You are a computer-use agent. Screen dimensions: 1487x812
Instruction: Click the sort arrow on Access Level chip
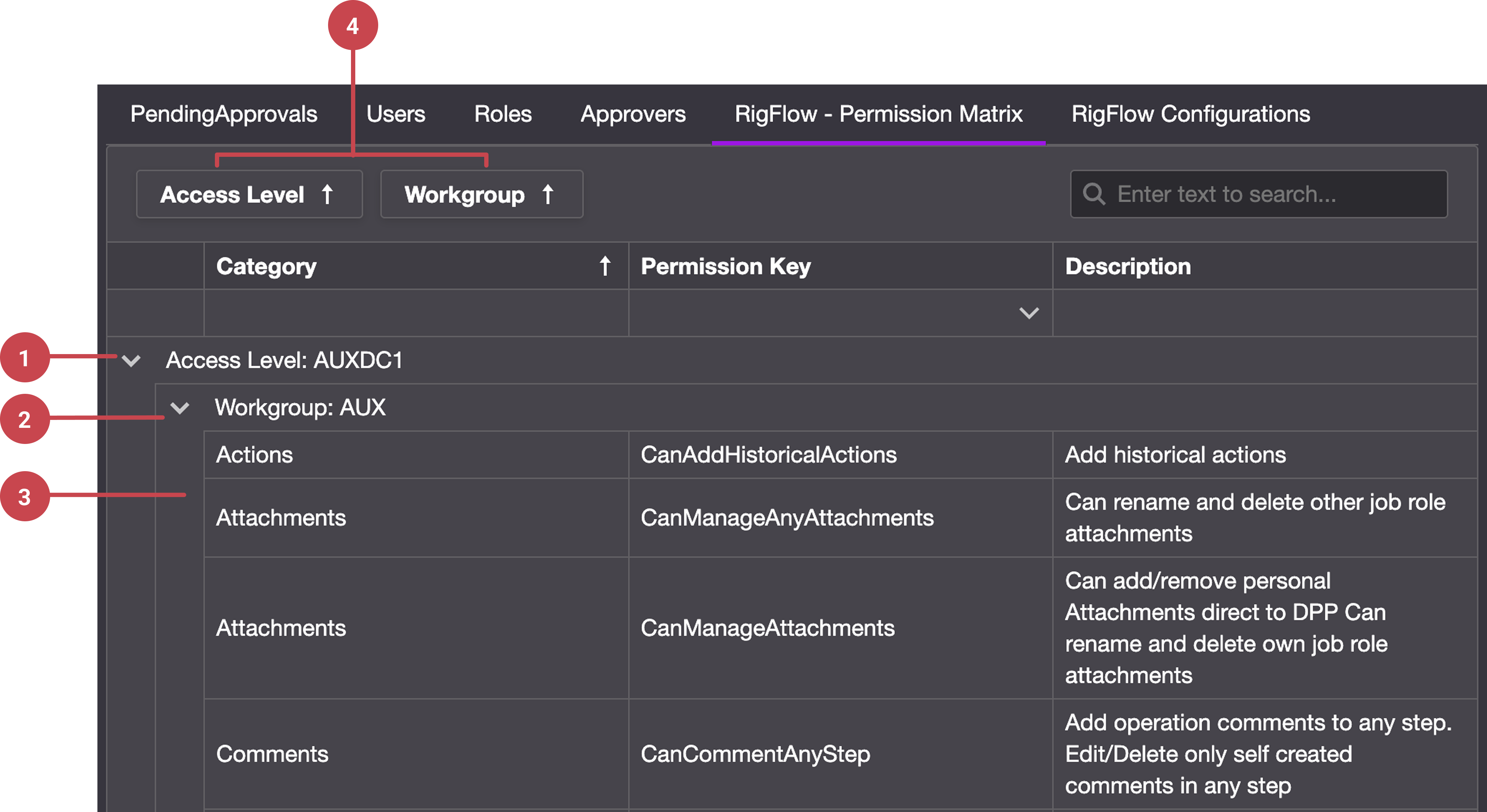point(327,194)
